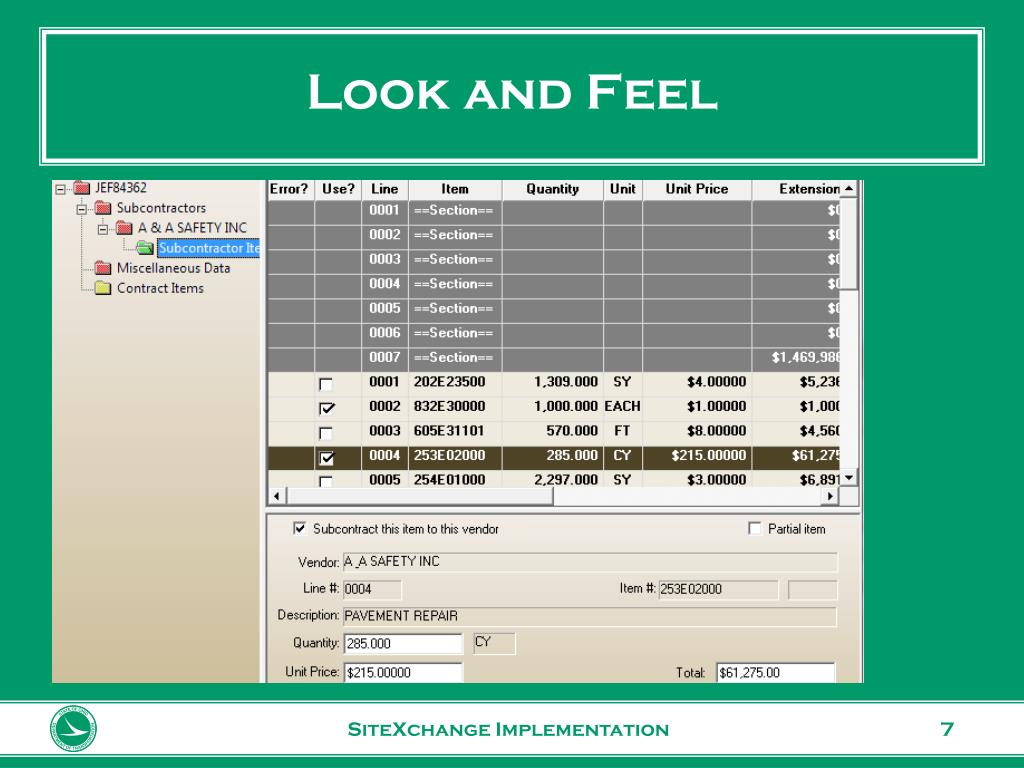Click the Quantity column header
This screenshot has width=1024, height=768.
click(x=552, y=189)
